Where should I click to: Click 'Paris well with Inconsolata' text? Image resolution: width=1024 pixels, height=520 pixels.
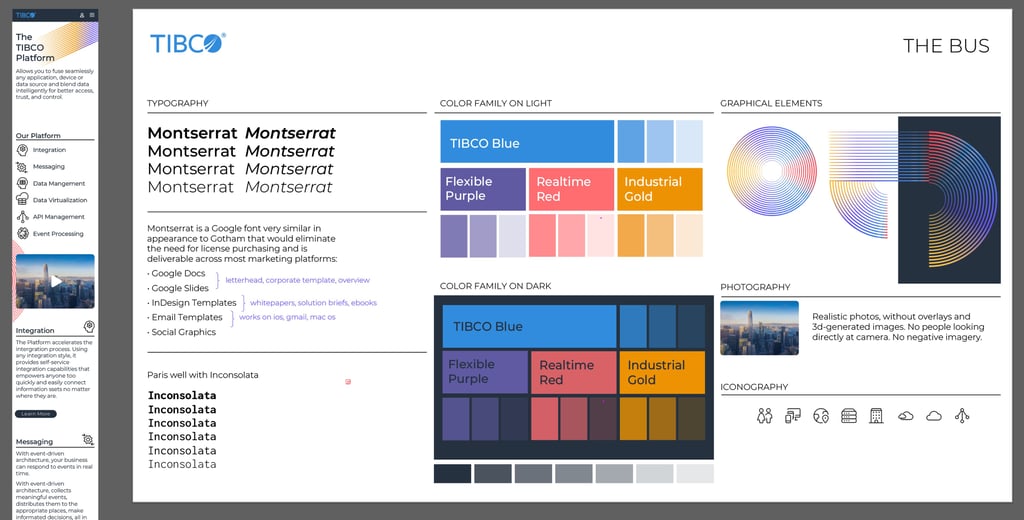tap(202, 375)
